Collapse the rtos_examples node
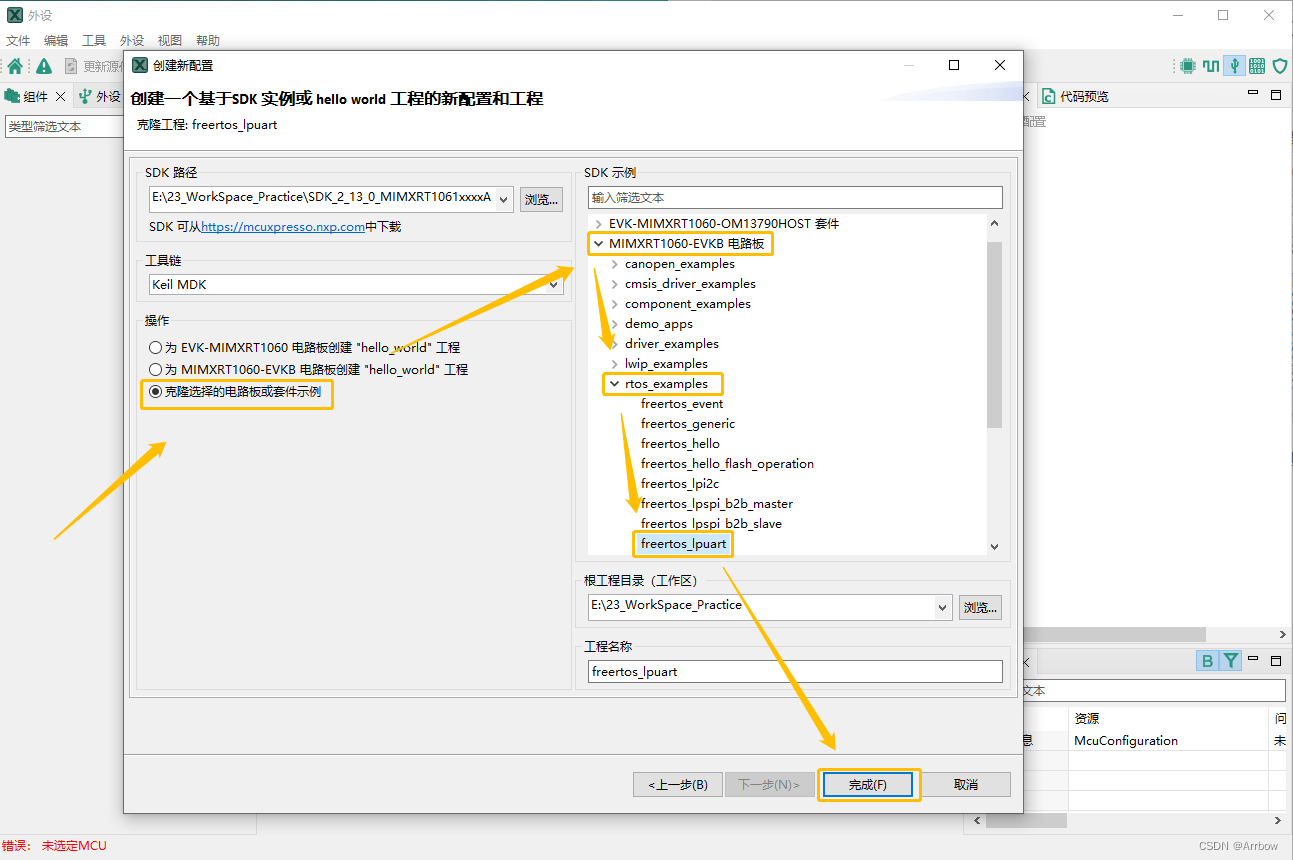Screen dimensions: 1293x860 [x=614, y=384]
